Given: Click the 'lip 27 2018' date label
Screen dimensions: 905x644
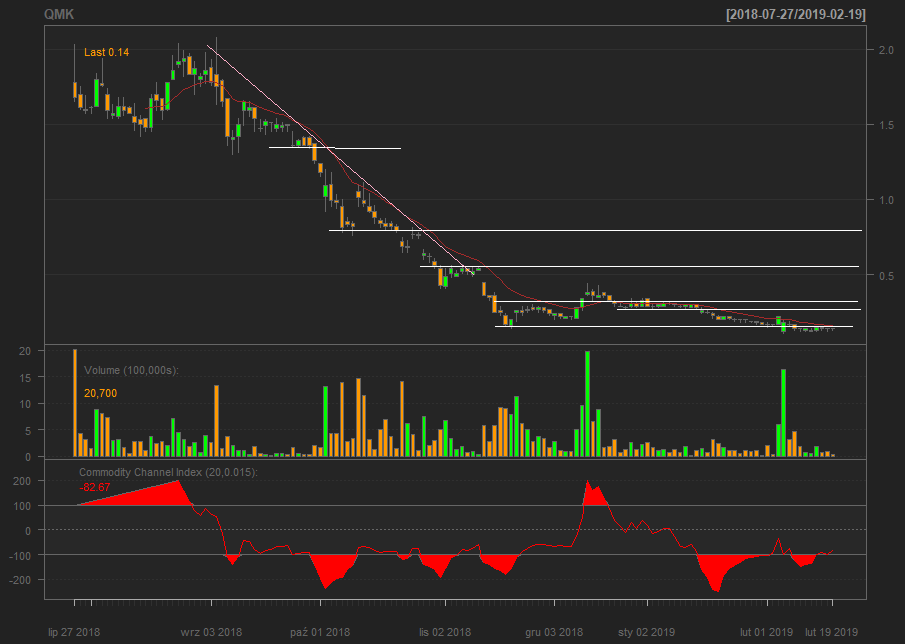Looking at the screenshot, I should [74, 632].
